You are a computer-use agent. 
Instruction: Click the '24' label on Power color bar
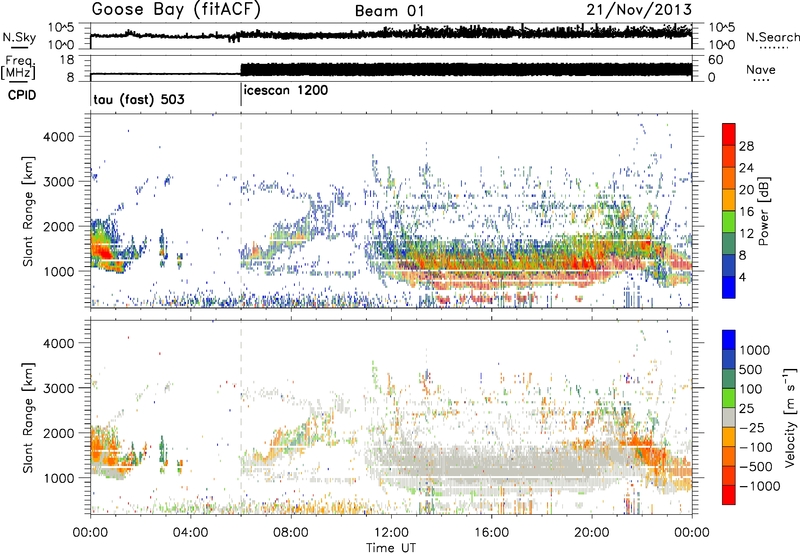point(746,168)
